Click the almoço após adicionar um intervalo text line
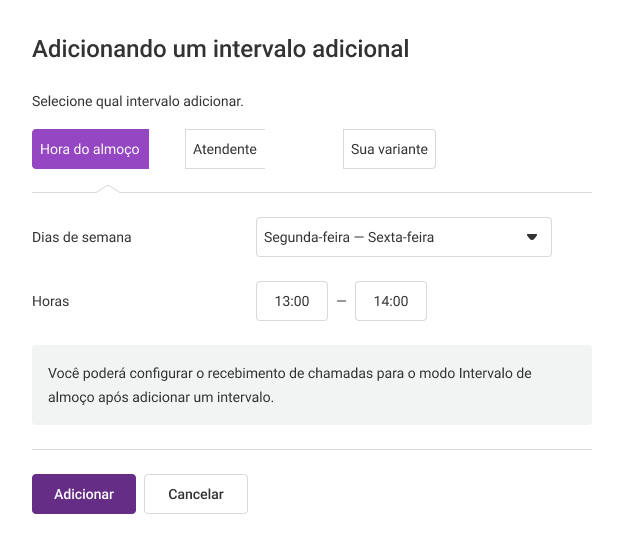The width and height of the screenshot is (624, 547). tap(161, 397)
